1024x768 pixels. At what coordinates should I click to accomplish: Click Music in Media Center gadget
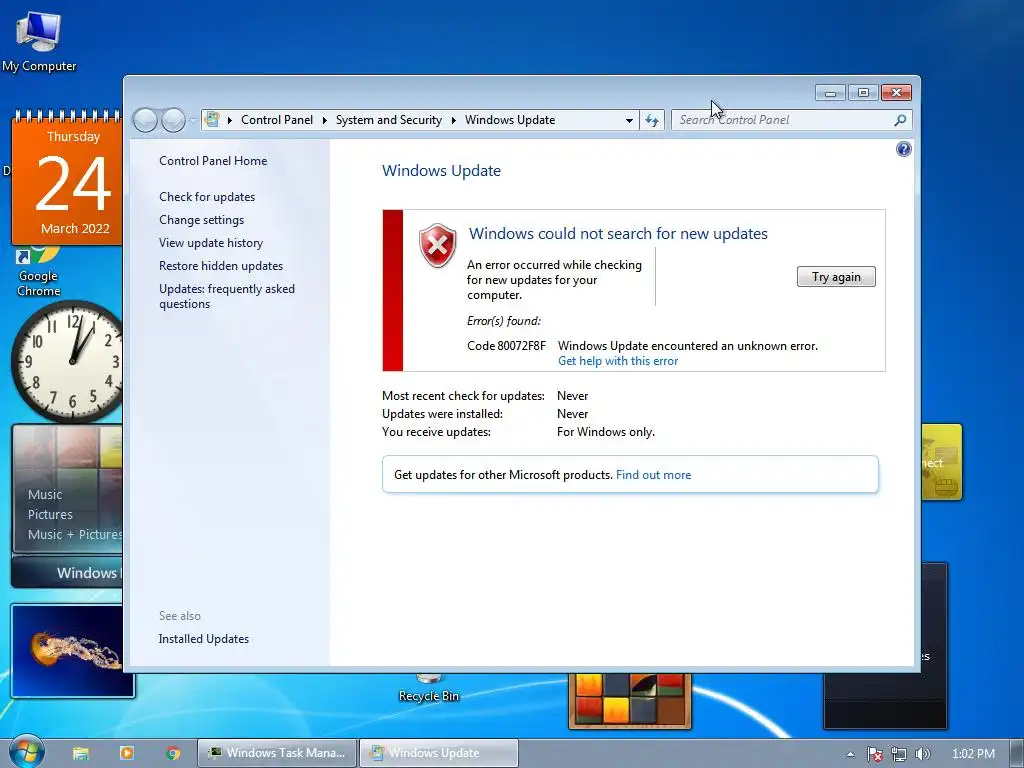tap(45, 494)
